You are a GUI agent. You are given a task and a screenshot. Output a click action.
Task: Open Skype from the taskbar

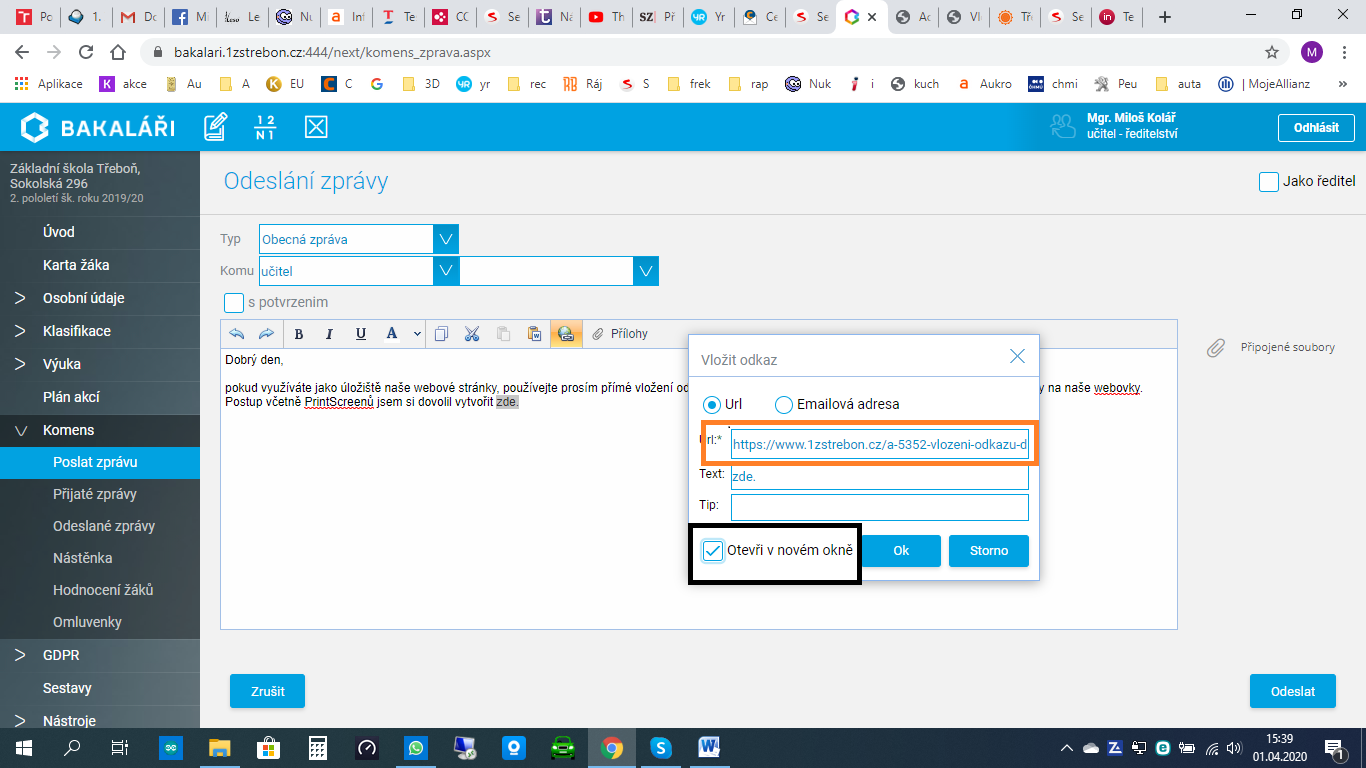click(660, 747)
